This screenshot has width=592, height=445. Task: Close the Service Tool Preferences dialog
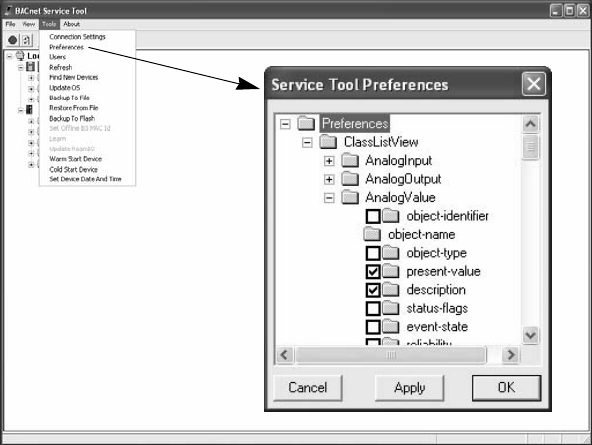click(533, 84)
